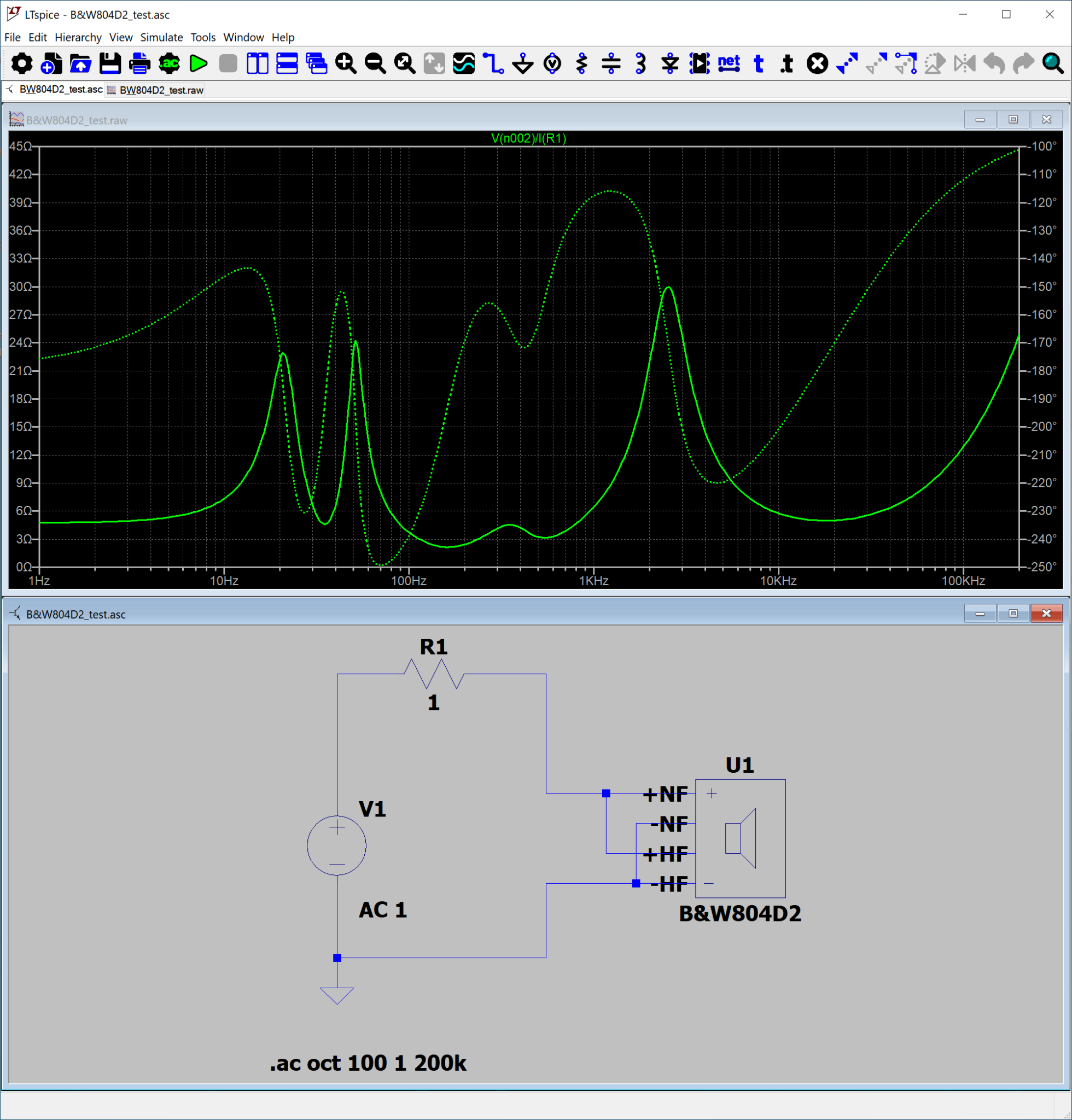
Task: Click the -HF pin label
Action: [x=669, y=885]
